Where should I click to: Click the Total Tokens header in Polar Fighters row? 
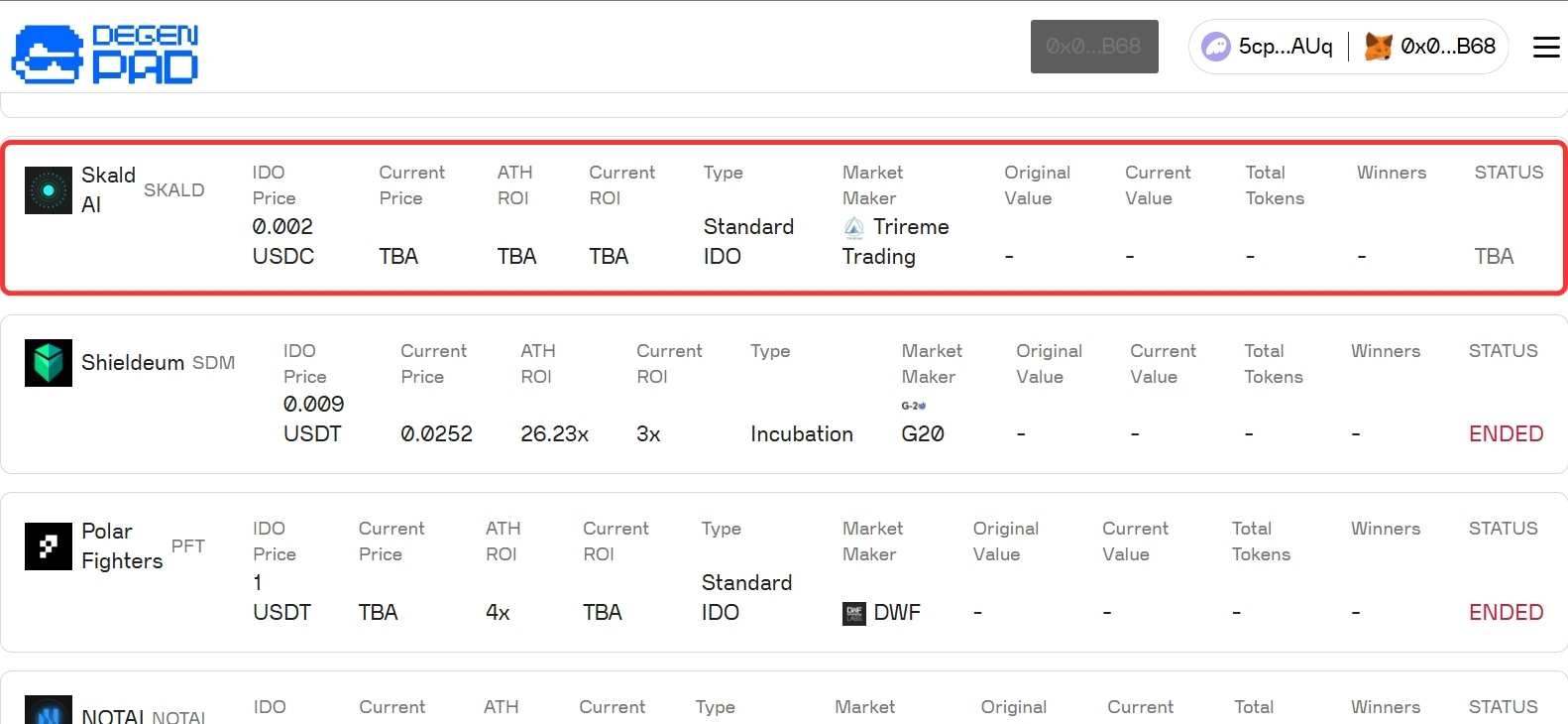tap(1261, 542)
